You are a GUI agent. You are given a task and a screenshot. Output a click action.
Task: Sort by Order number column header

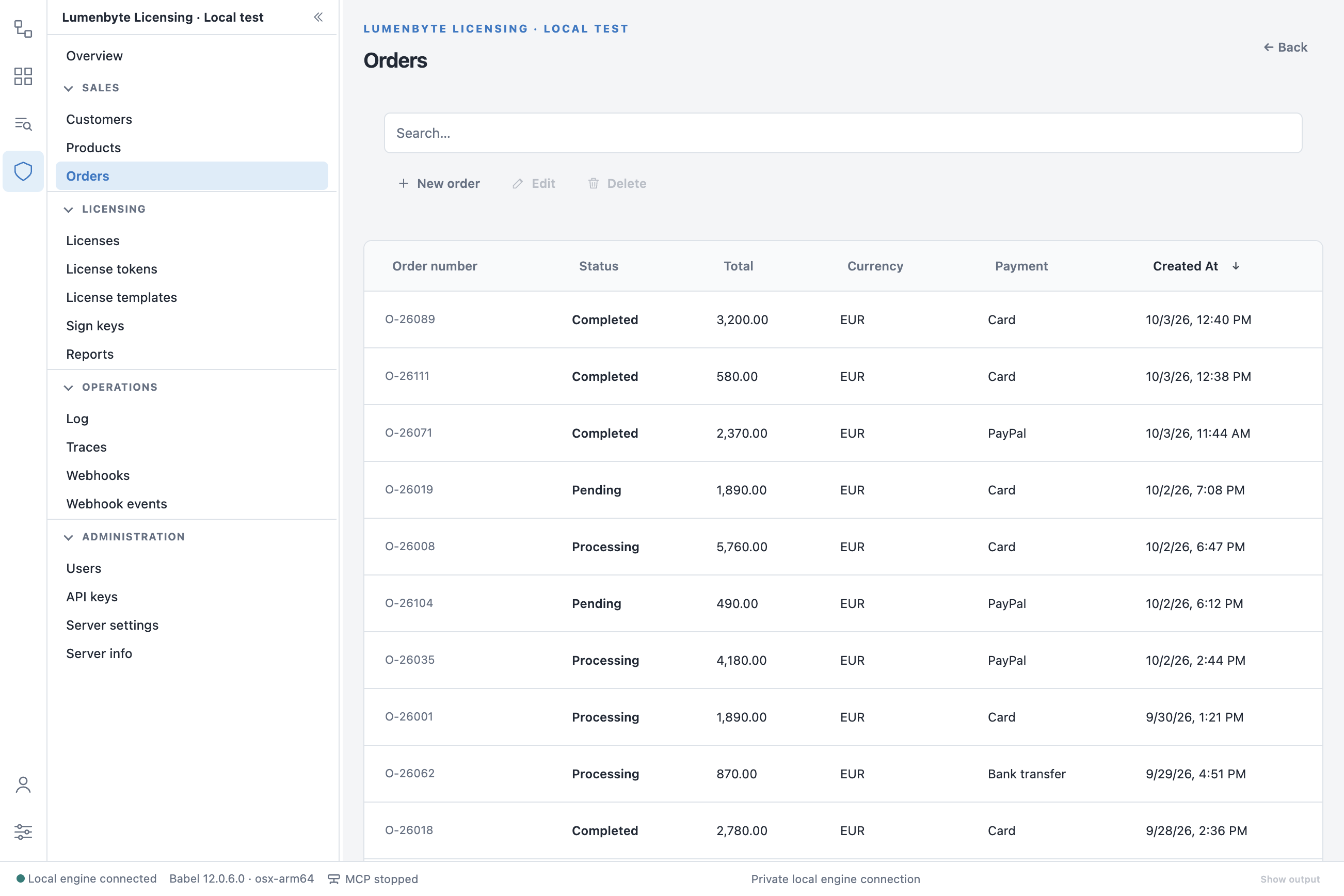click(434, 266)
